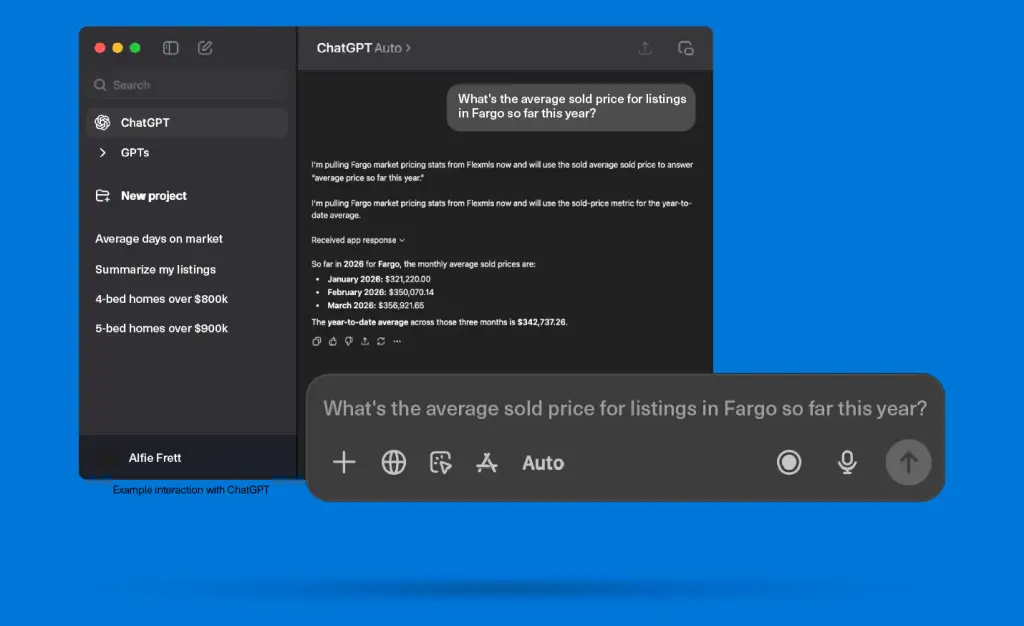Open the companion window icon in header

click(686, 48)
